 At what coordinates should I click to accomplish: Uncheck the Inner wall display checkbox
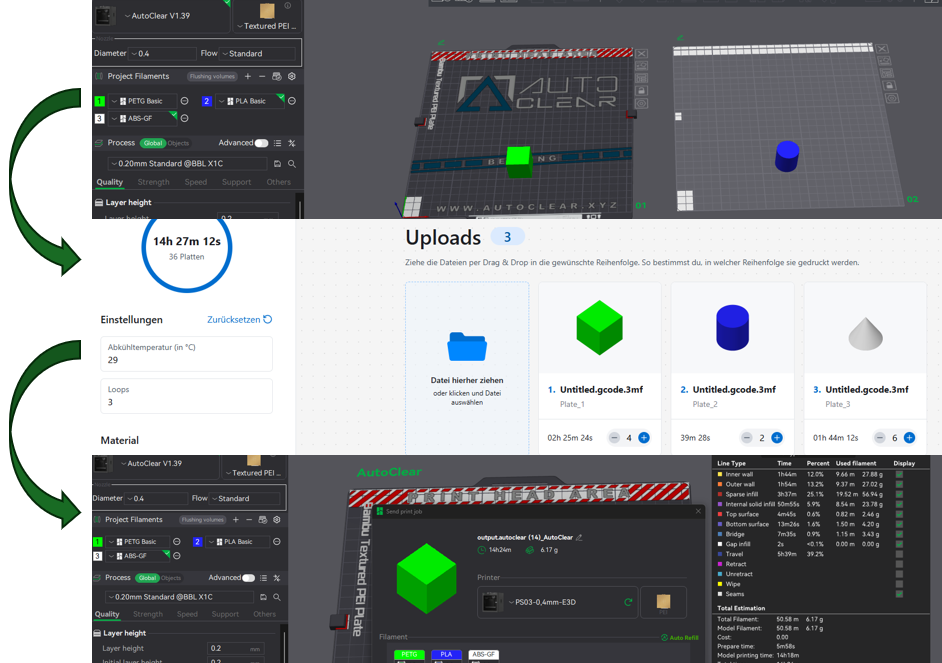899,474
